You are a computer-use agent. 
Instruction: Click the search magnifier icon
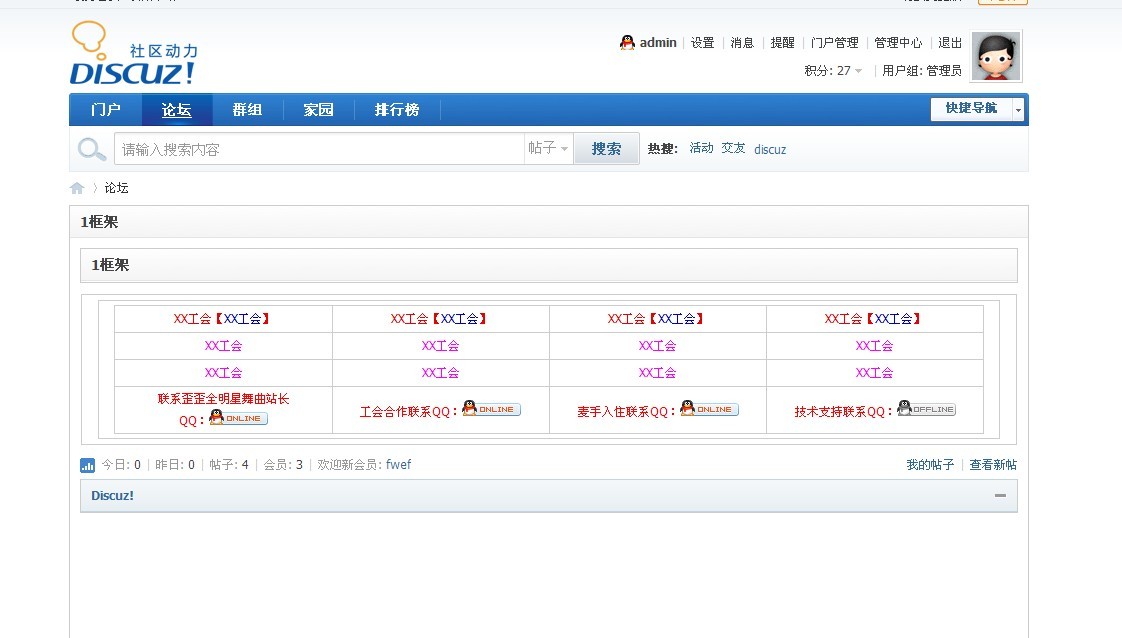coord(92,149)
